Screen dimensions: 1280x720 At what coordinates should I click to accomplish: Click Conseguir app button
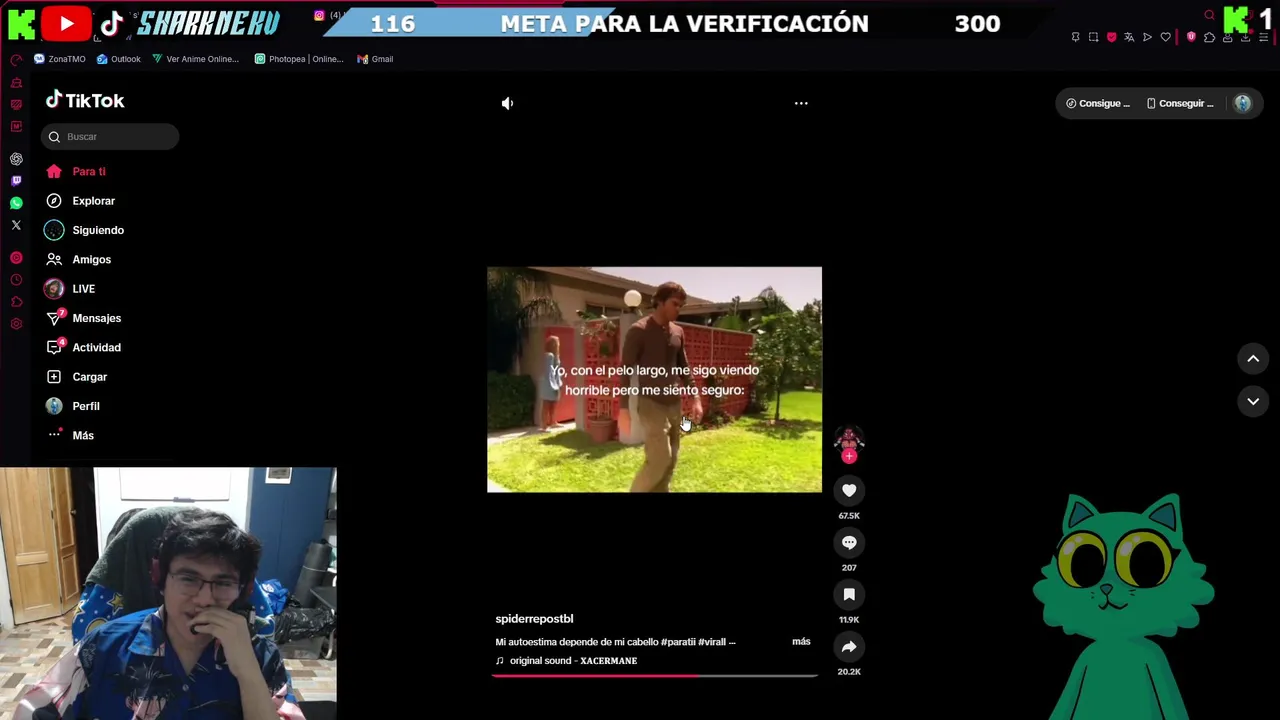tap(1180, 103)
